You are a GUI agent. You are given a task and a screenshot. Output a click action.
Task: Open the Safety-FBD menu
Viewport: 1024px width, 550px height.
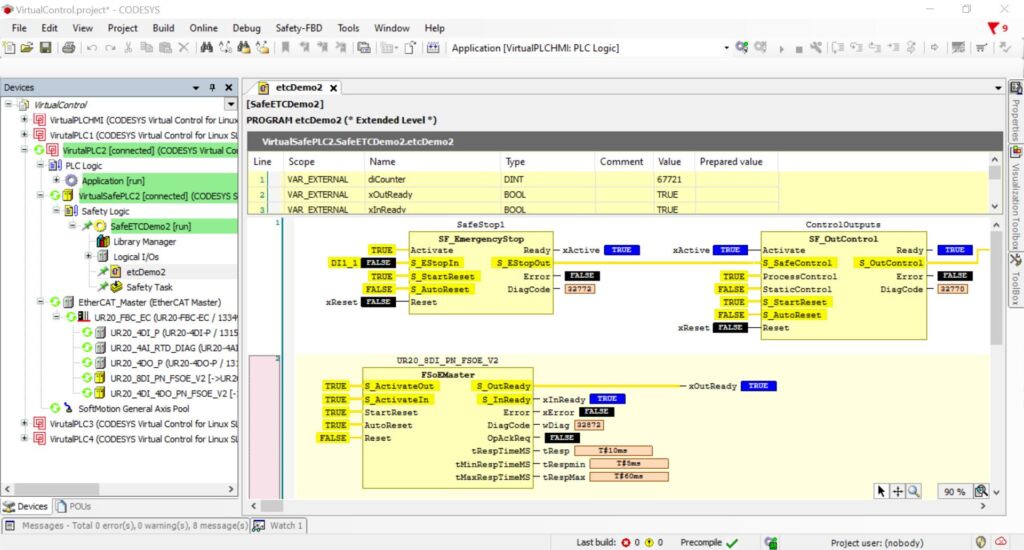tap(299, 28)
